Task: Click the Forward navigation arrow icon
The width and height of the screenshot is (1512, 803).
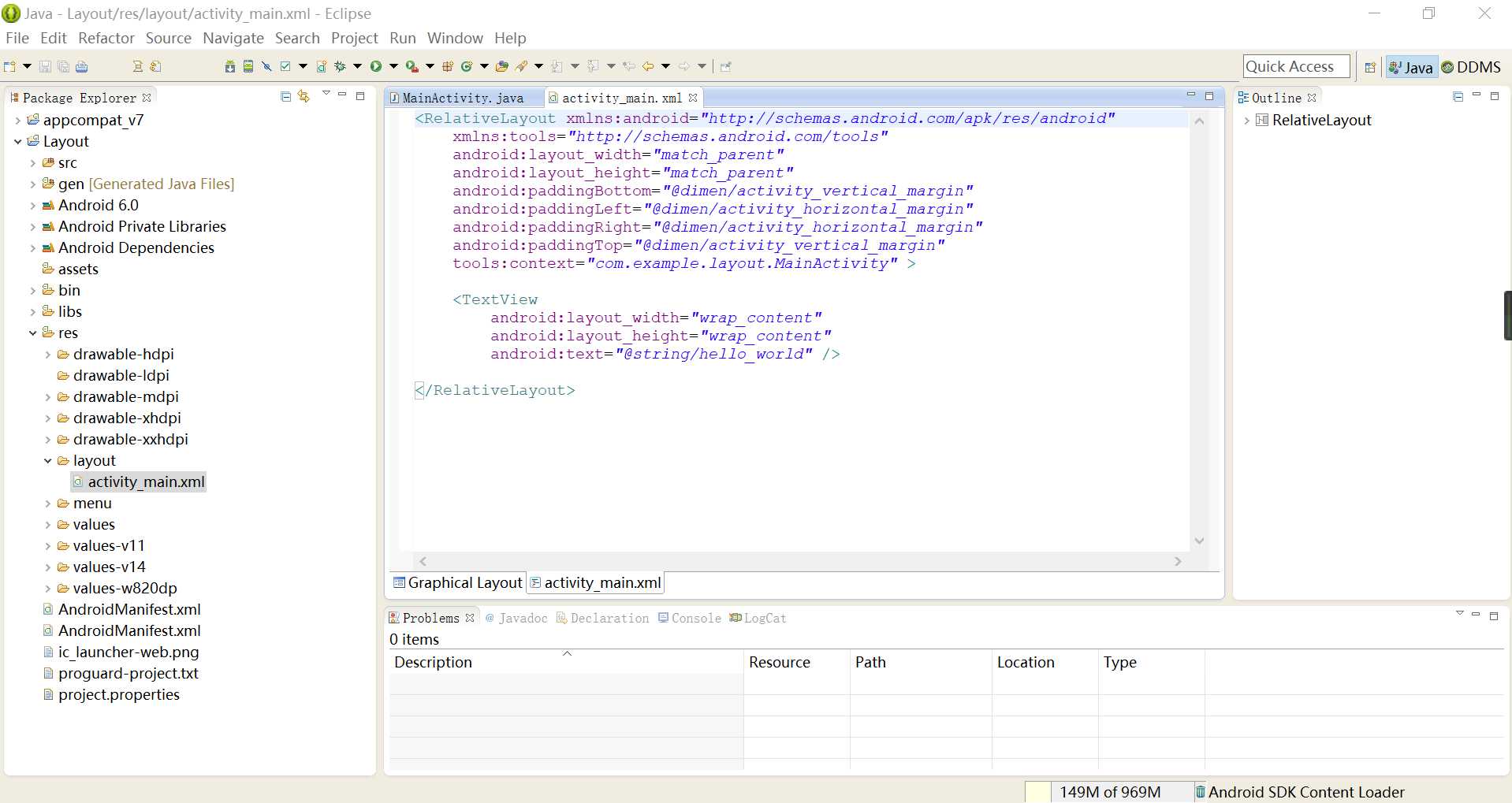Action: pyautogui.click(x=683, y=66)
